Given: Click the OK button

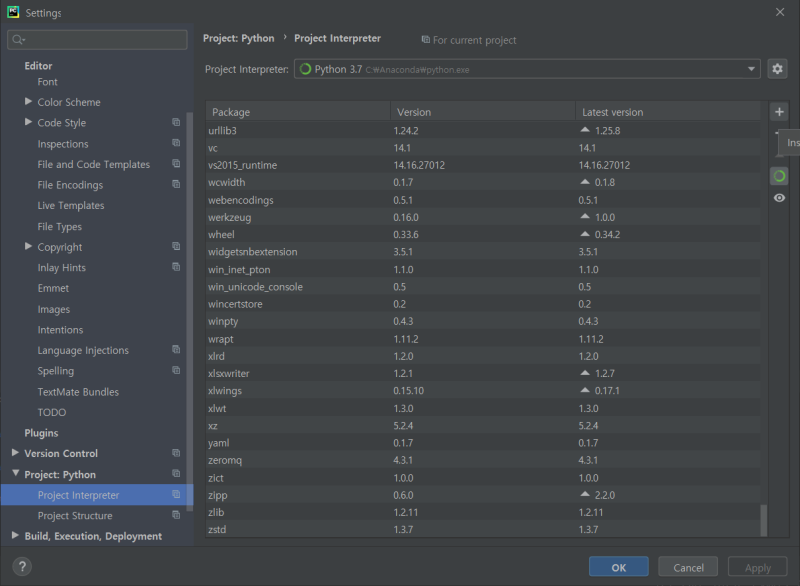Looking at the screenshot, I should (x=618, y=566).
